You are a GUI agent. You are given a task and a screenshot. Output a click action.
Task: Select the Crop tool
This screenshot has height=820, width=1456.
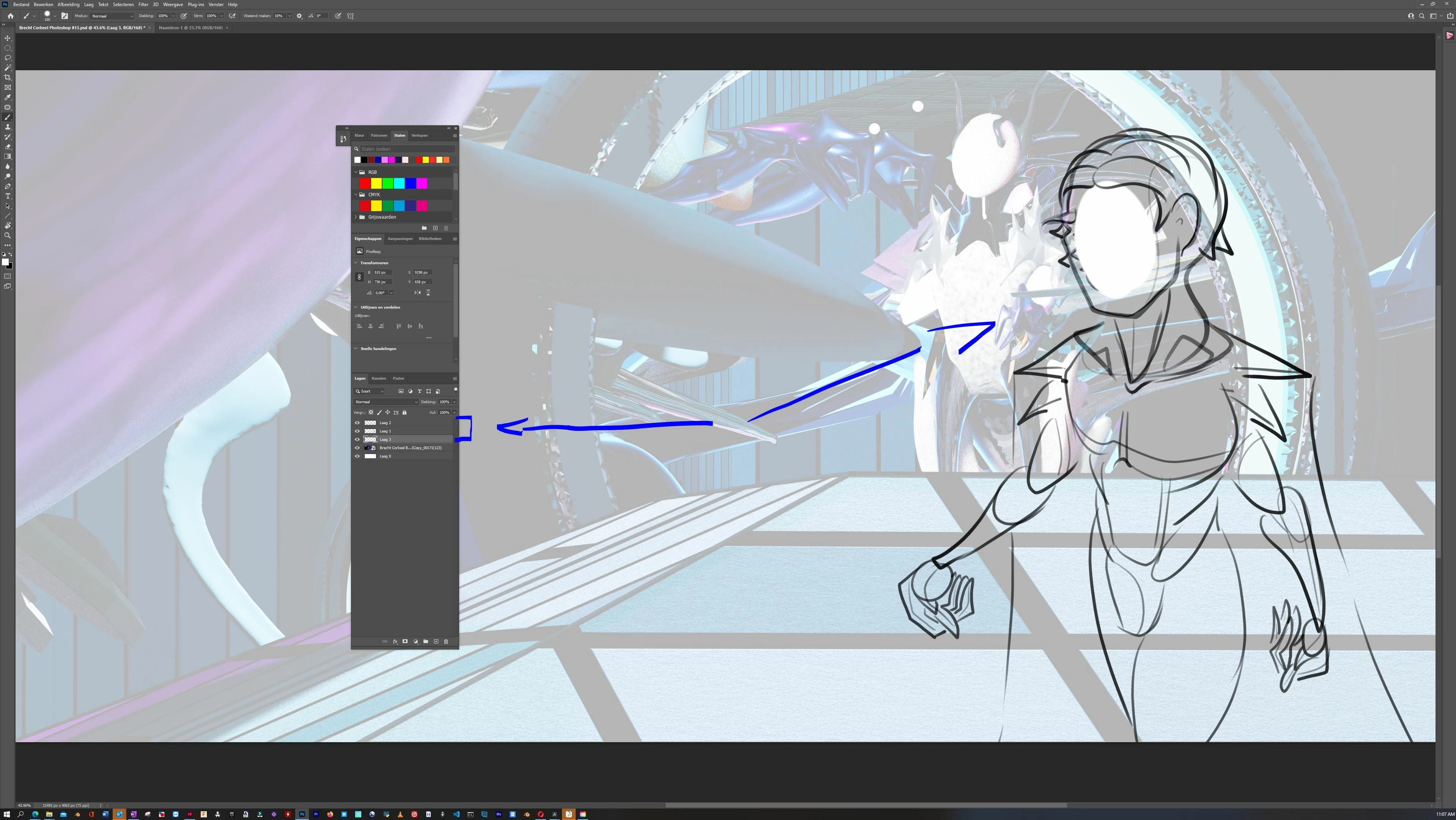click(7, 77)
